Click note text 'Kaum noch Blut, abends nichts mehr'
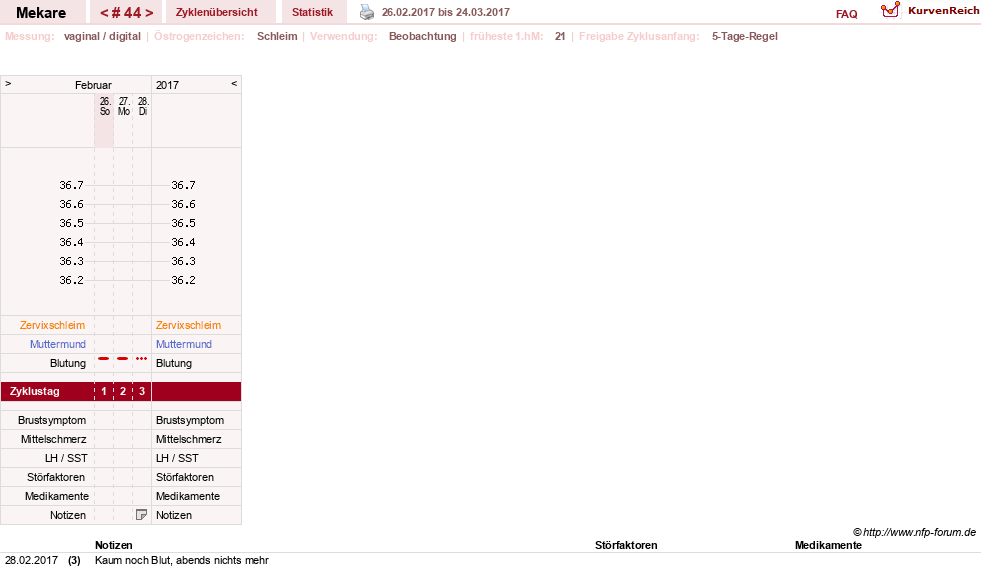 (x=181, y=560)
